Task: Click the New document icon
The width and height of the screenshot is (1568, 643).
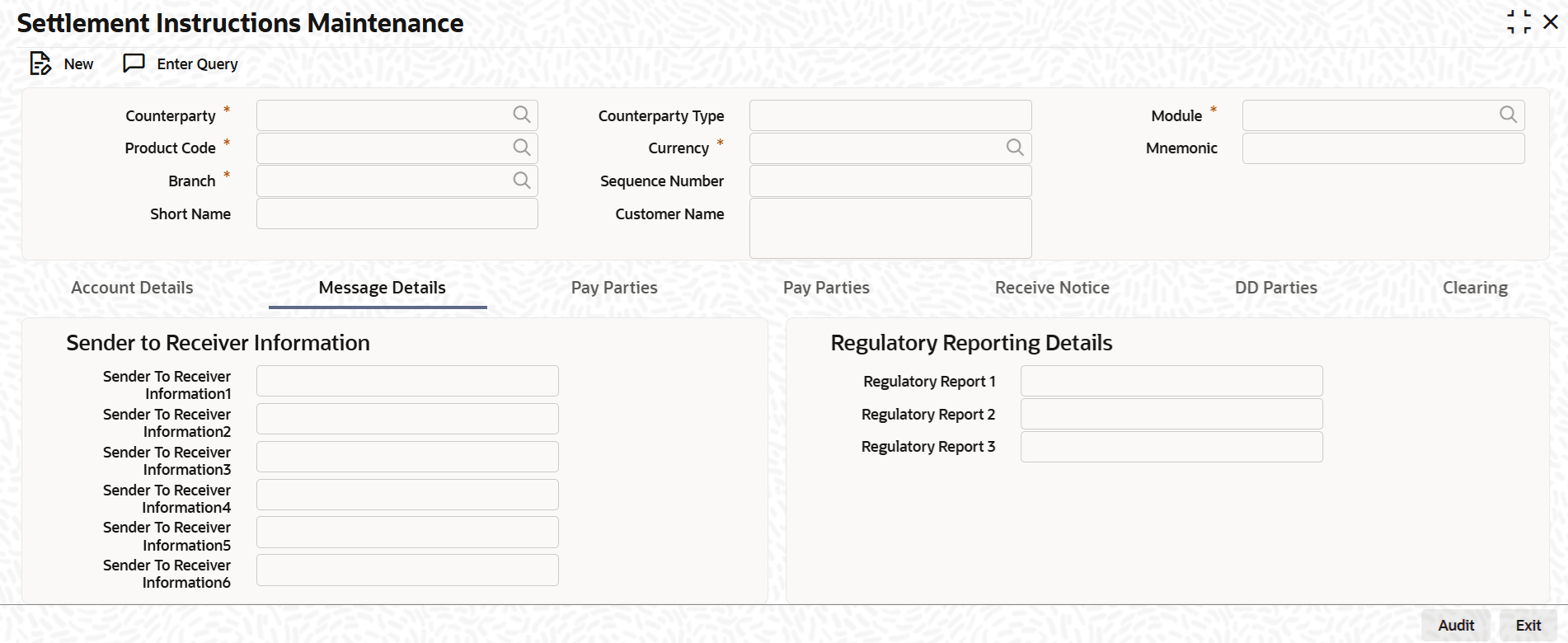Action: [40, 63]
